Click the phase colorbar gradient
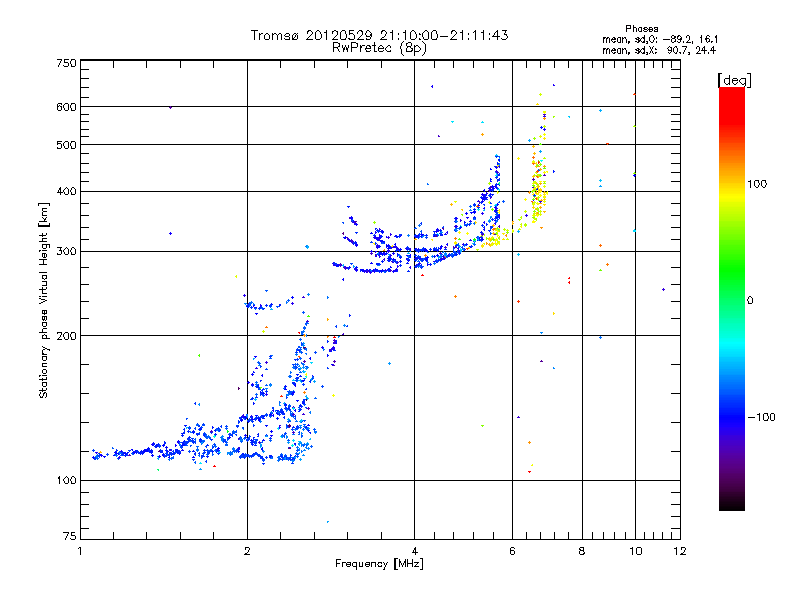 [732, 298]
